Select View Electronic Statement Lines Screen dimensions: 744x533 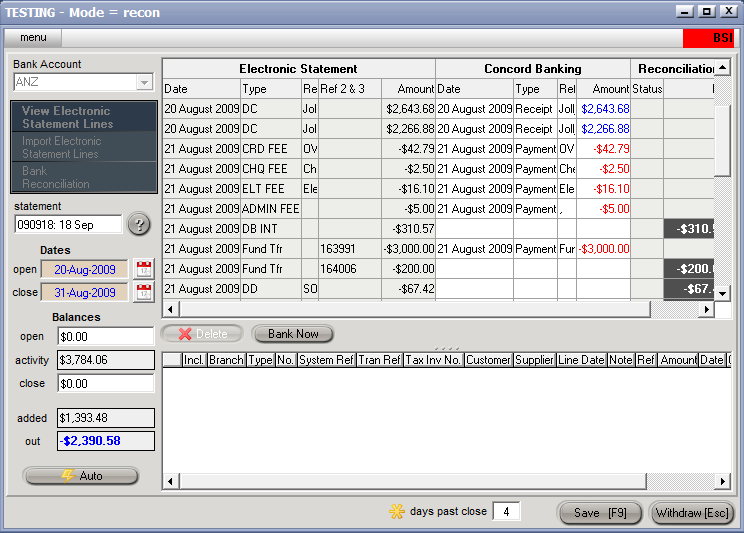pos(84,117)
